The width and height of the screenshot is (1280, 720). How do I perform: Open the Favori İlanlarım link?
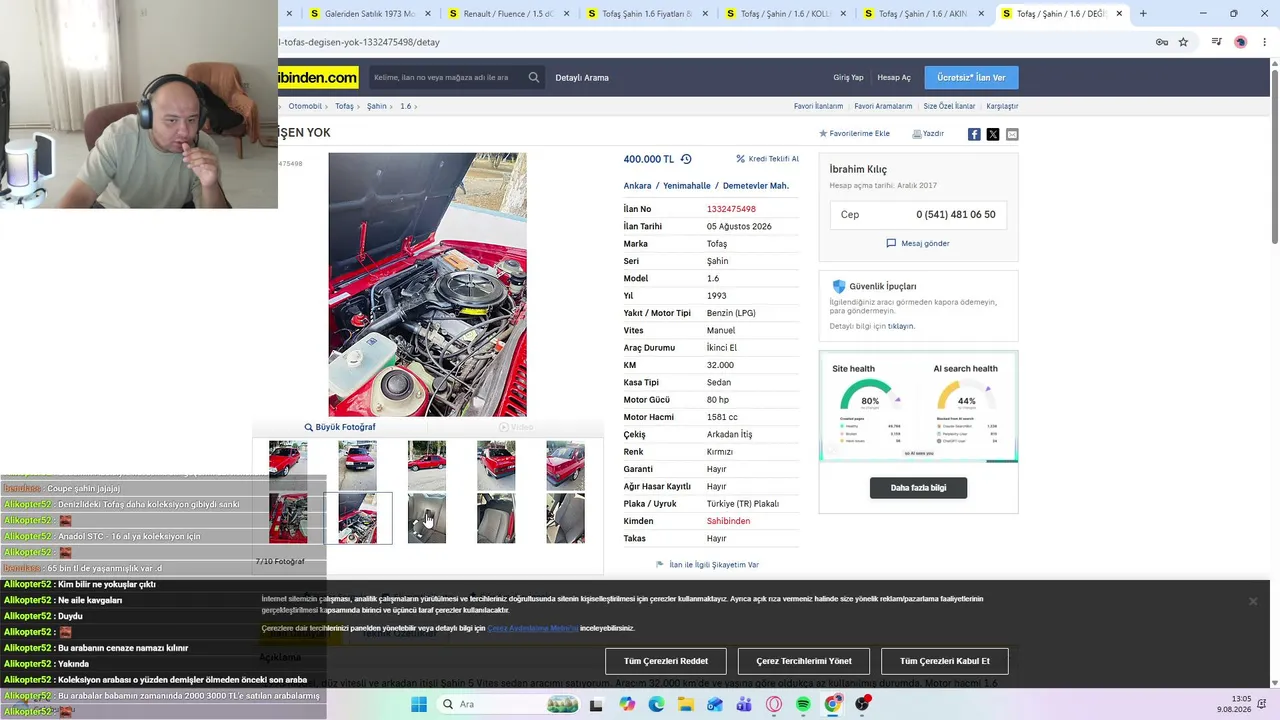tap(818, 106)
